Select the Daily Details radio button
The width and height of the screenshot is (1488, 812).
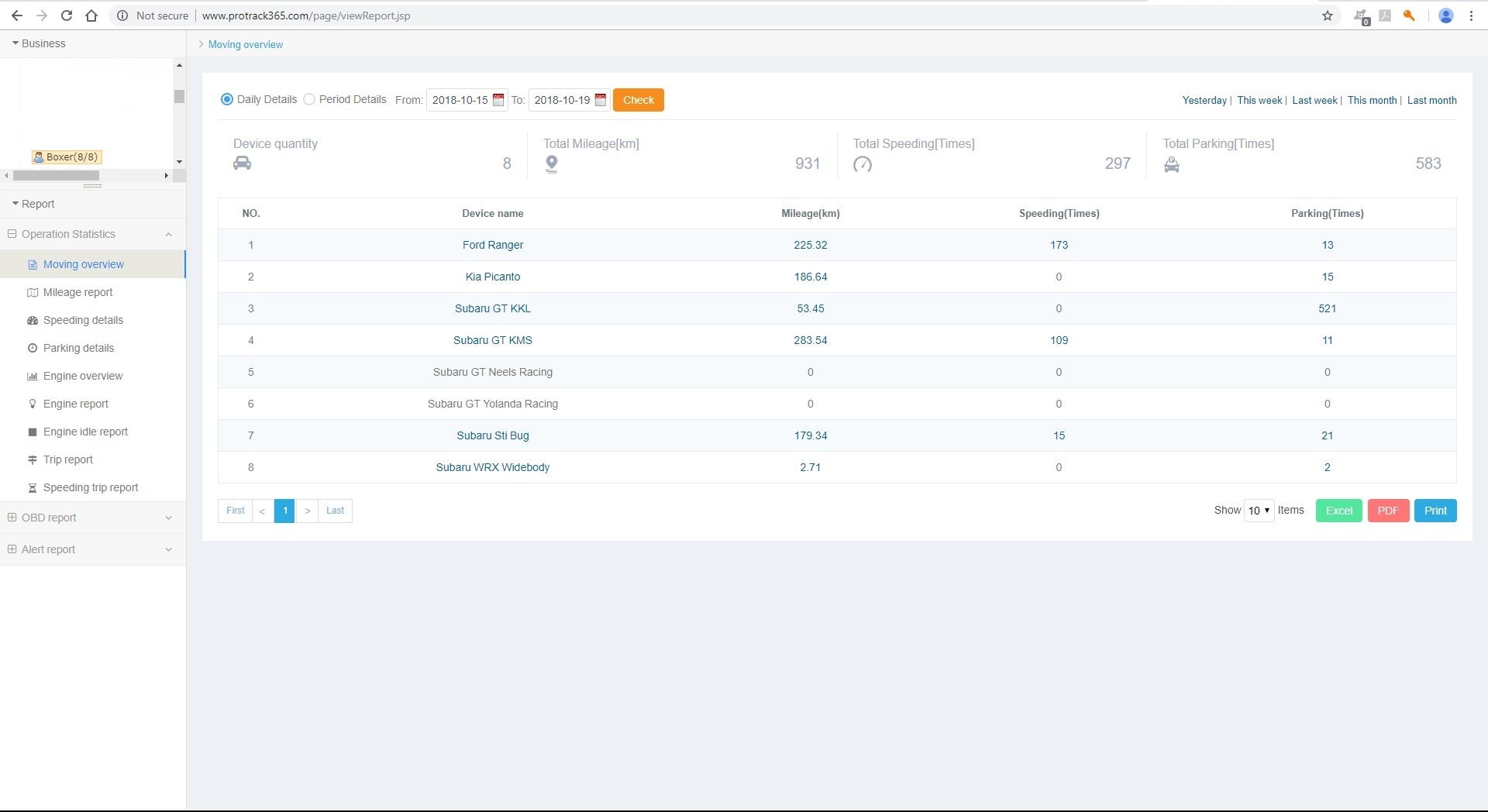227,99
